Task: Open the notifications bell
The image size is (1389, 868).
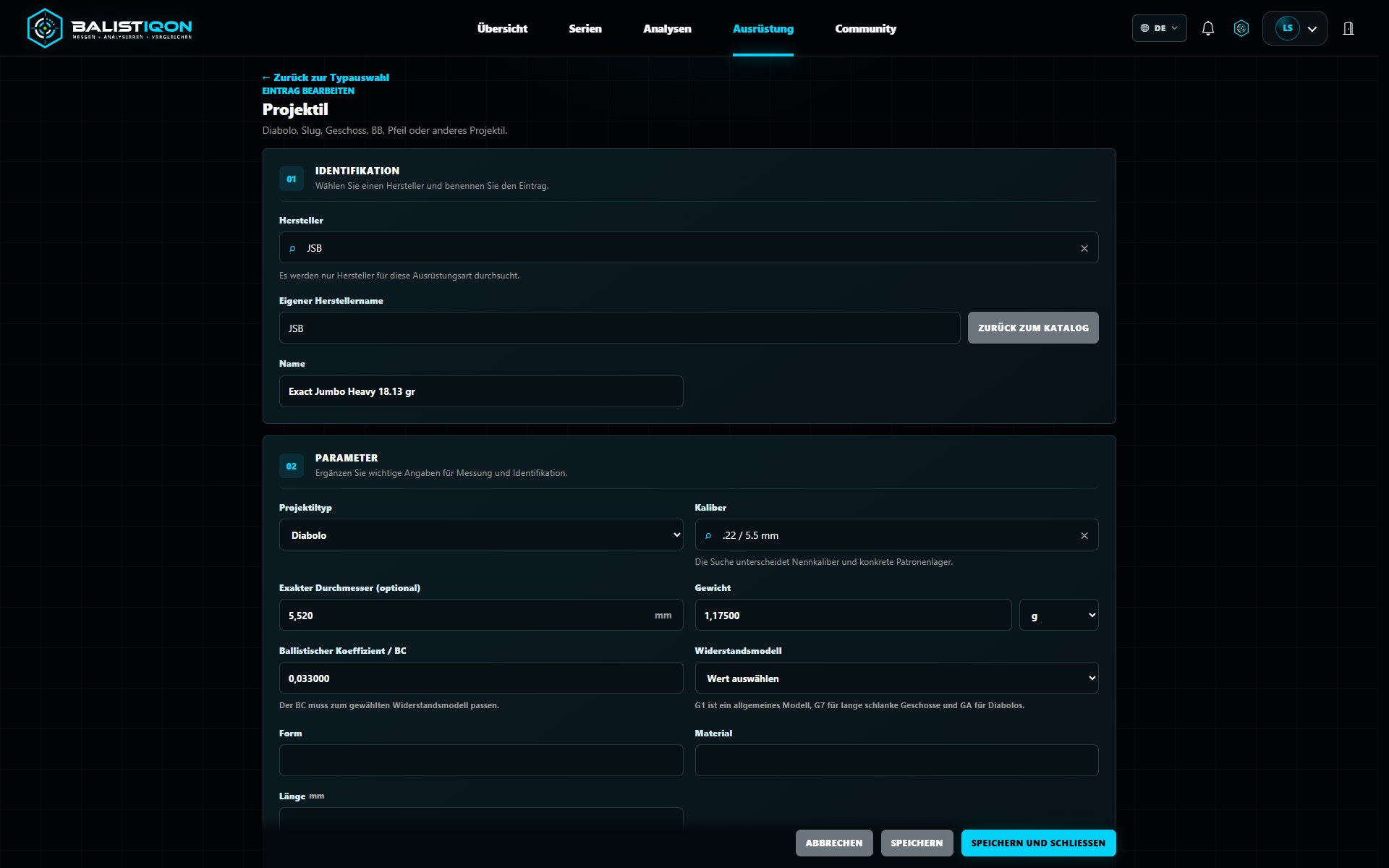Action: pos(1207,28)
